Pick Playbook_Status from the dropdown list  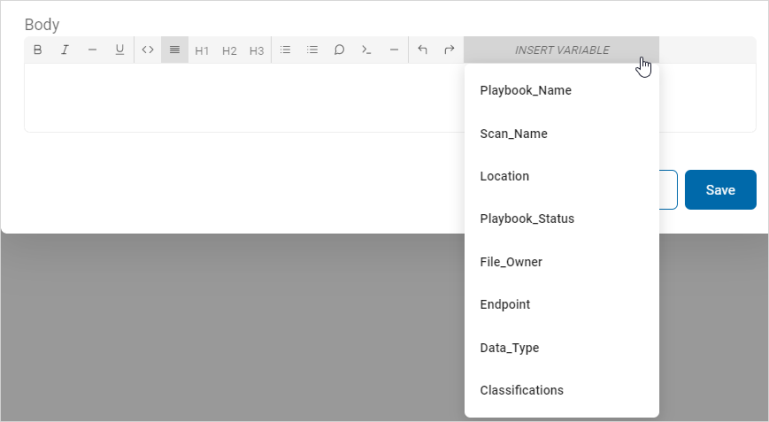(527, 219)
